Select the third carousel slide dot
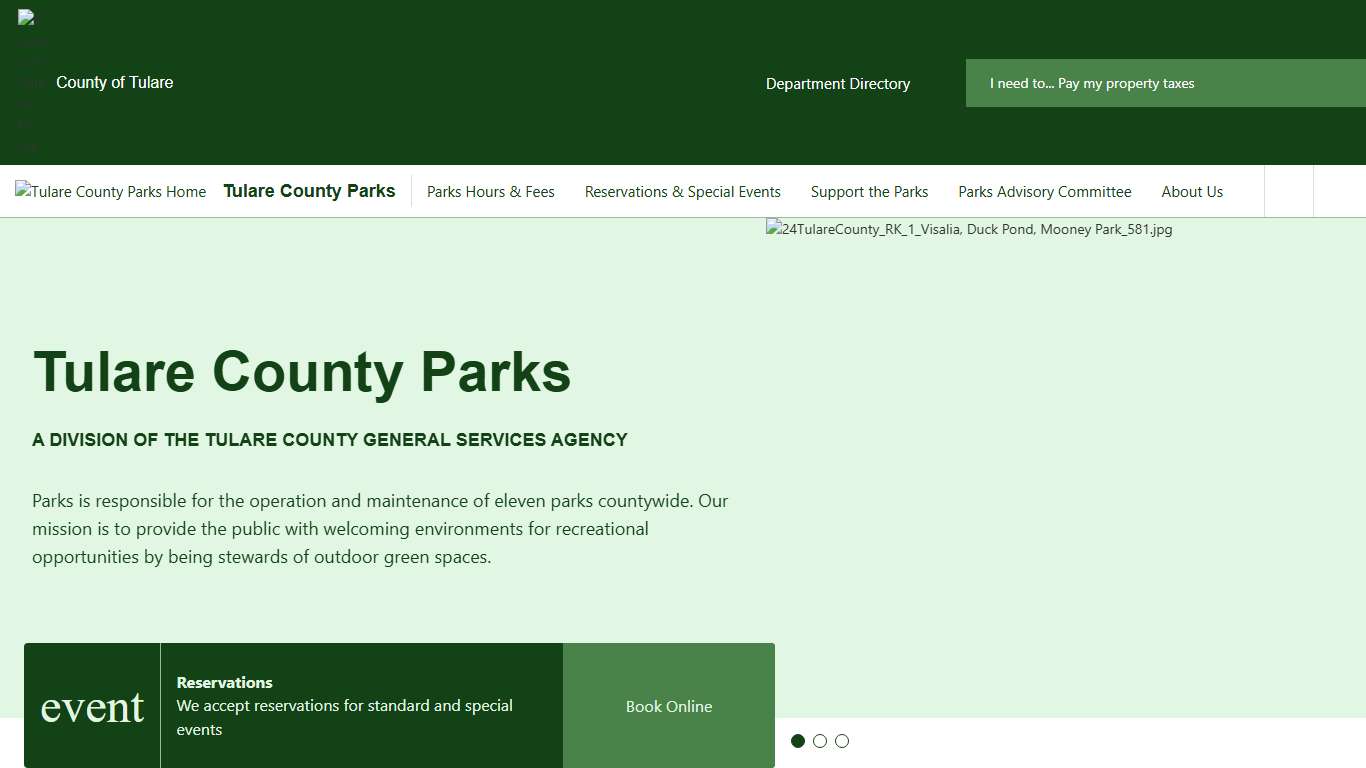Image resolution: width=1366 pixels, height=768 pixels. [x=841, y=741]
